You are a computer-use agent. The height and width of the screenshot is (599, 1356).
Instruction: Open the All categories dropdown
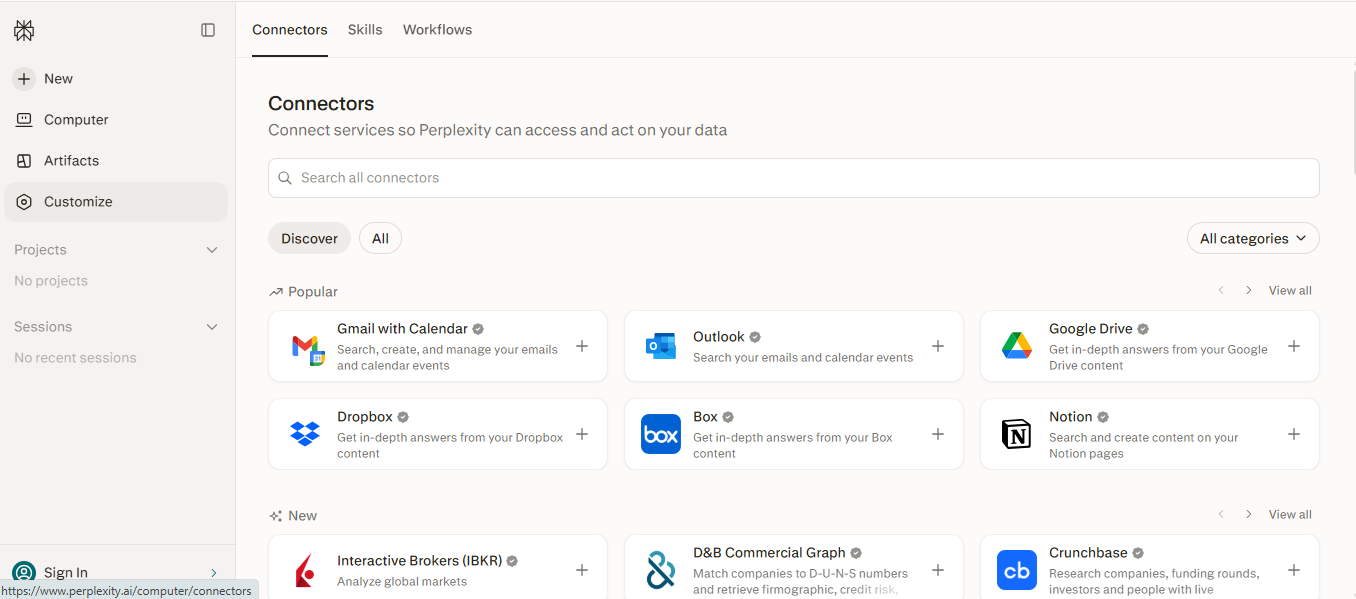point(1253,238)
